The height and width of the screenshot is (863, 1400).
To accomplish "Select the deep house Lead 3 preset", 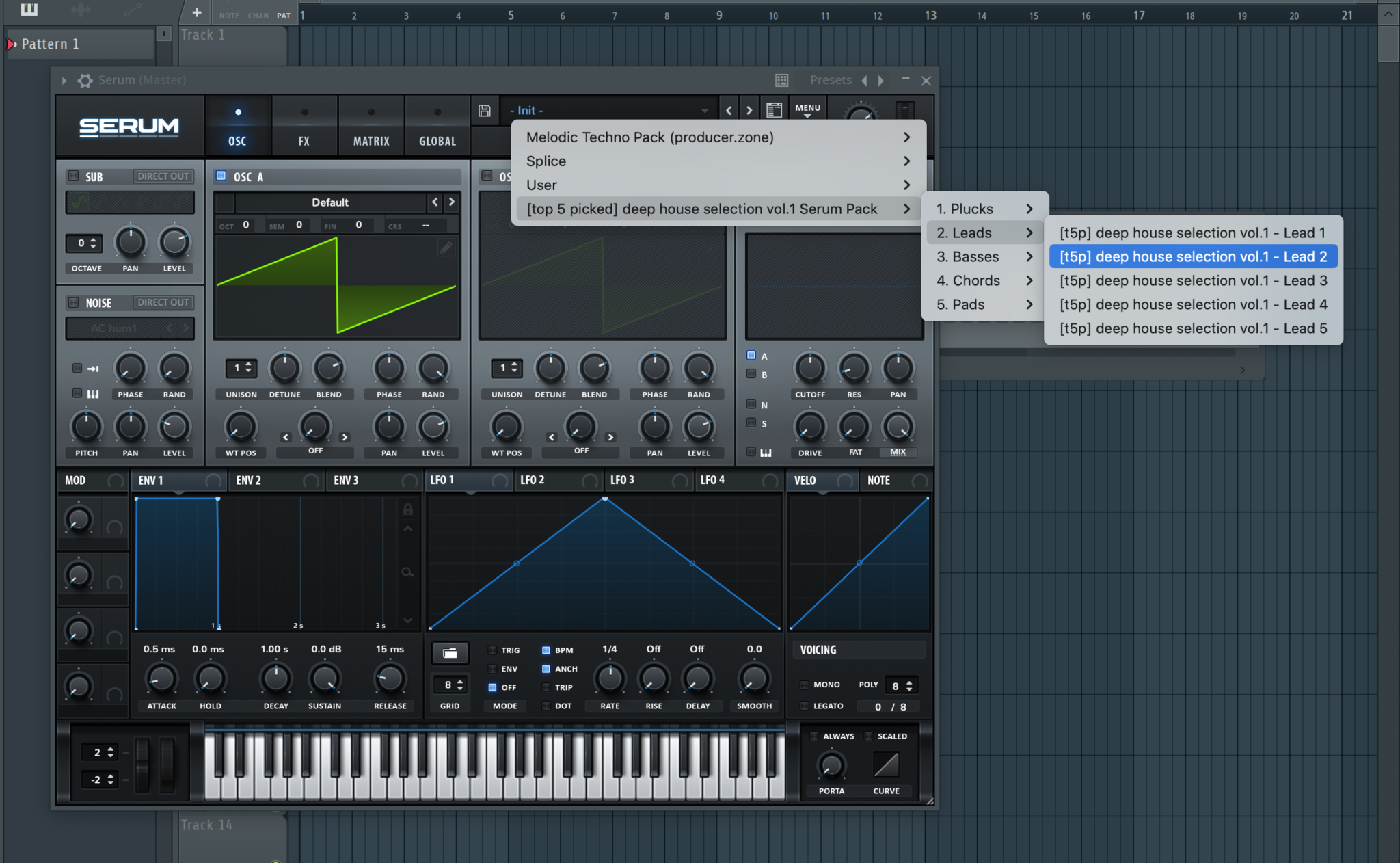I will (x=1192, y=280).
